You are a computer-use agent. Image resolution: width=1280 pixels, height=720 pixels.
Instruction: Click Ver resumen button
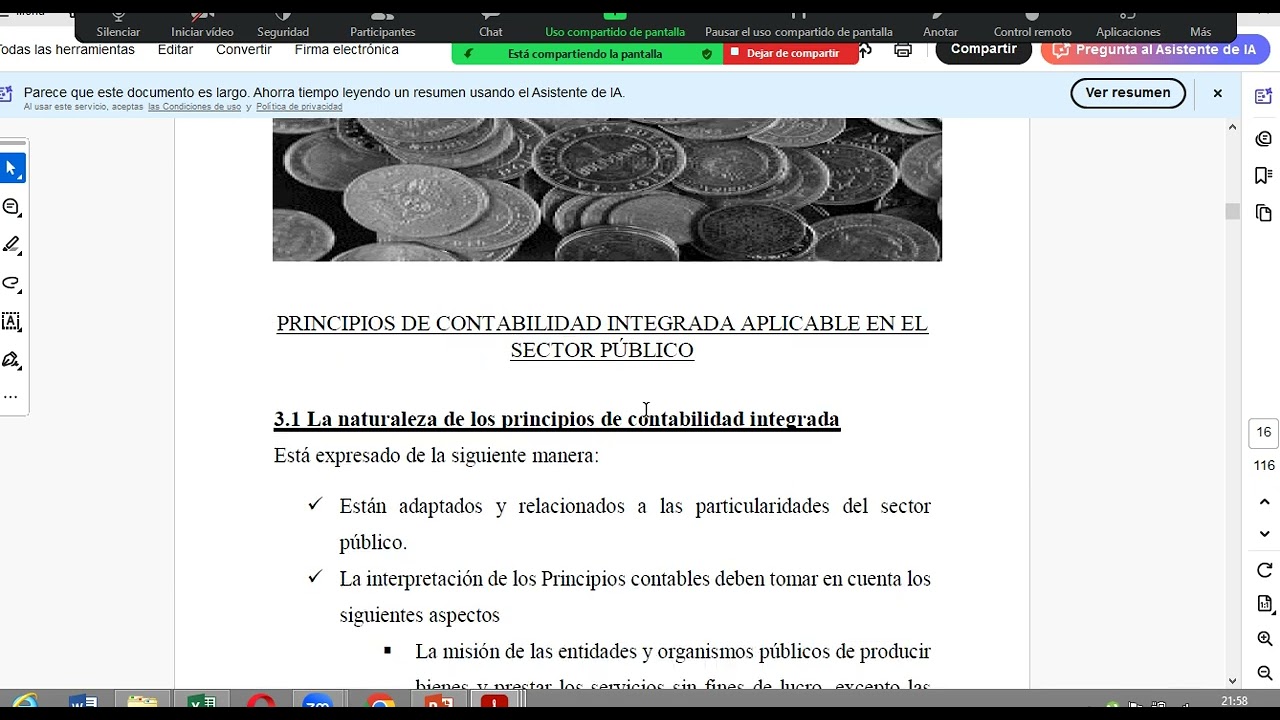(x=1128, y=93)
